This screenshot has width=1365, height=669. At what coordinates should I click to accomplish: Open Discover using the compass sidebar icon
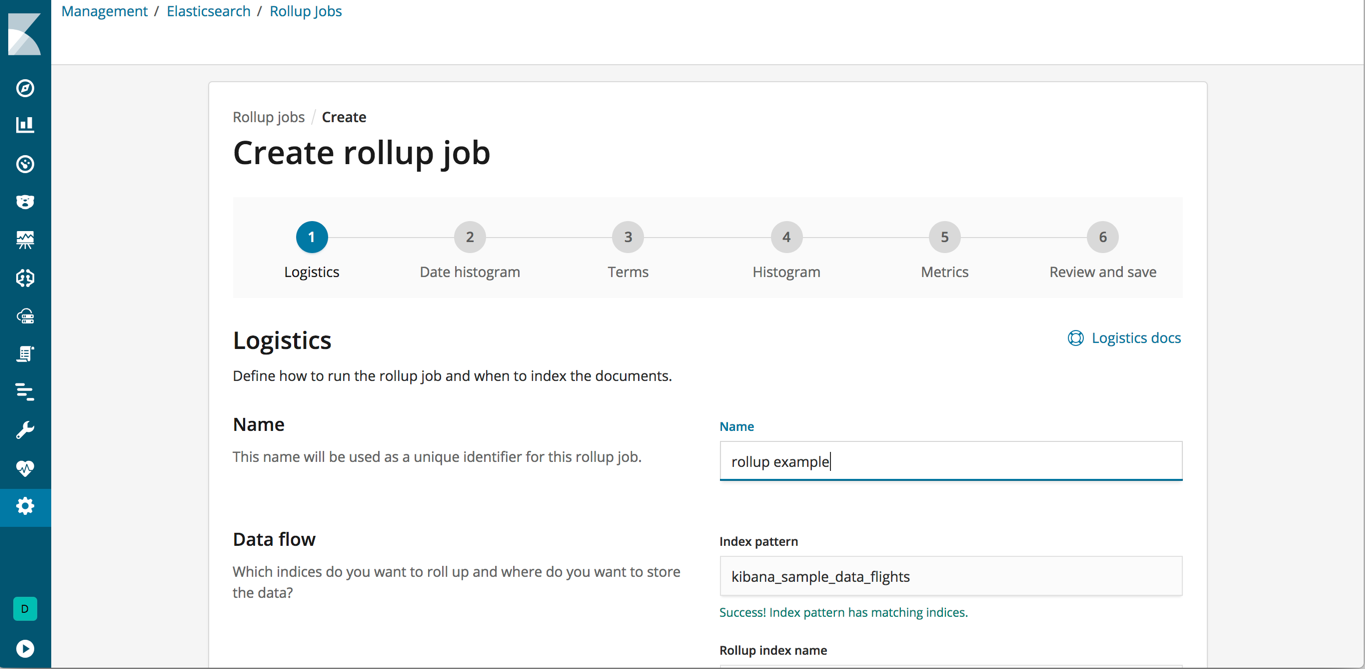24,87
